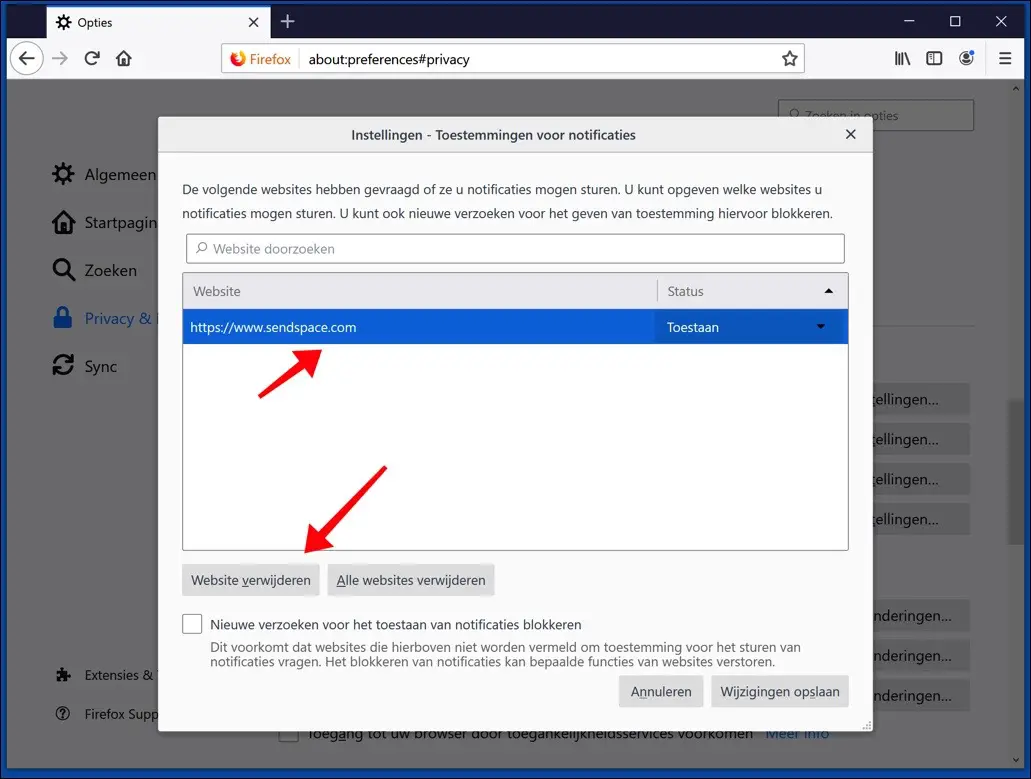
Task: Close the notification permissions dialog
Action: (850, 134)
